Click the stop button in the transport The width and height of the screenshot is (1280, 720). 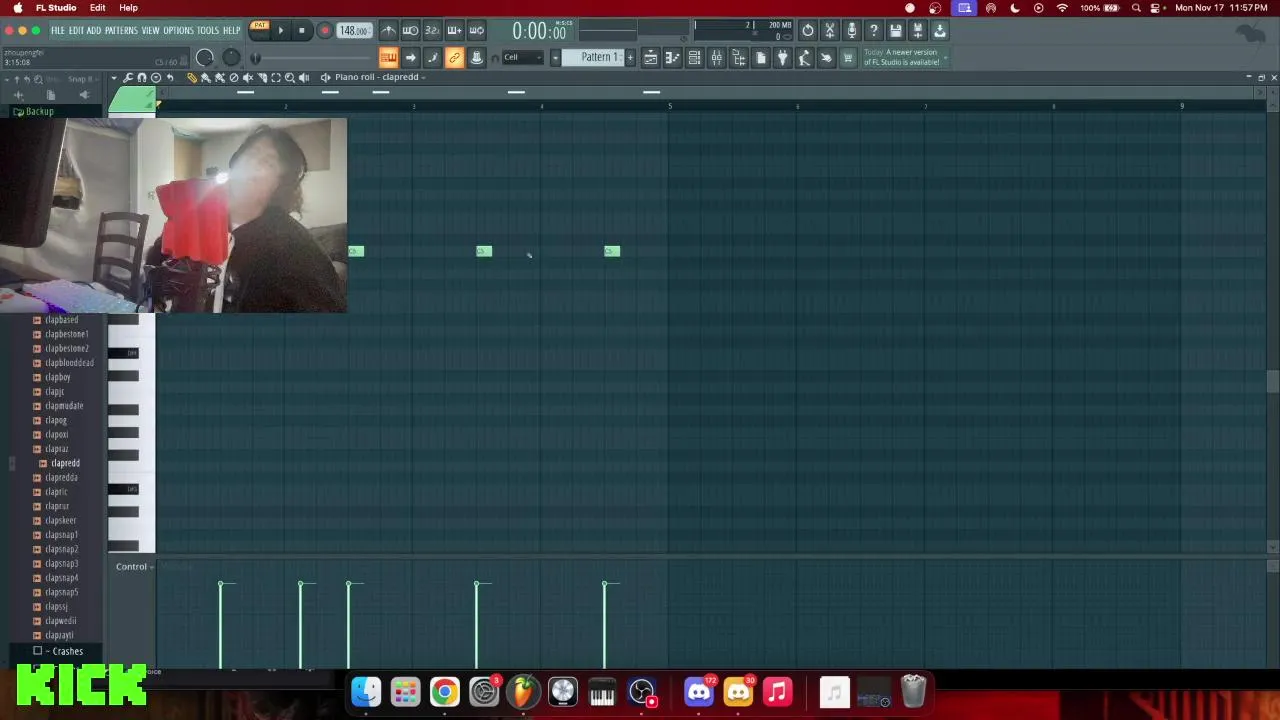302,30
